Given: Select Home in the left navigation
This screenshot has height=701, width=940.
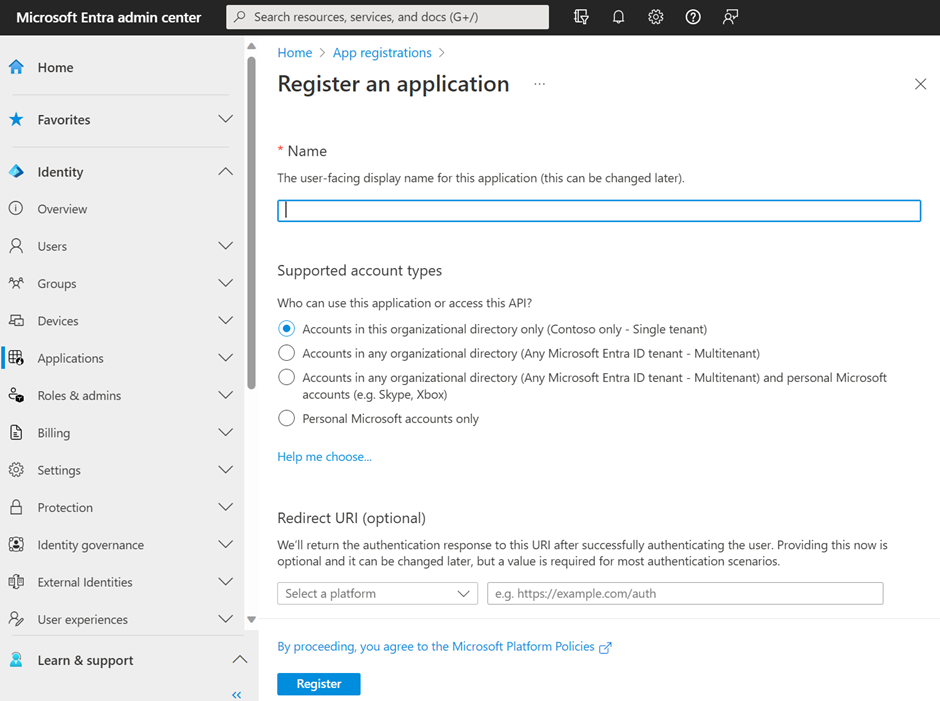Looking at the screenshot, I should coord(56,67).
